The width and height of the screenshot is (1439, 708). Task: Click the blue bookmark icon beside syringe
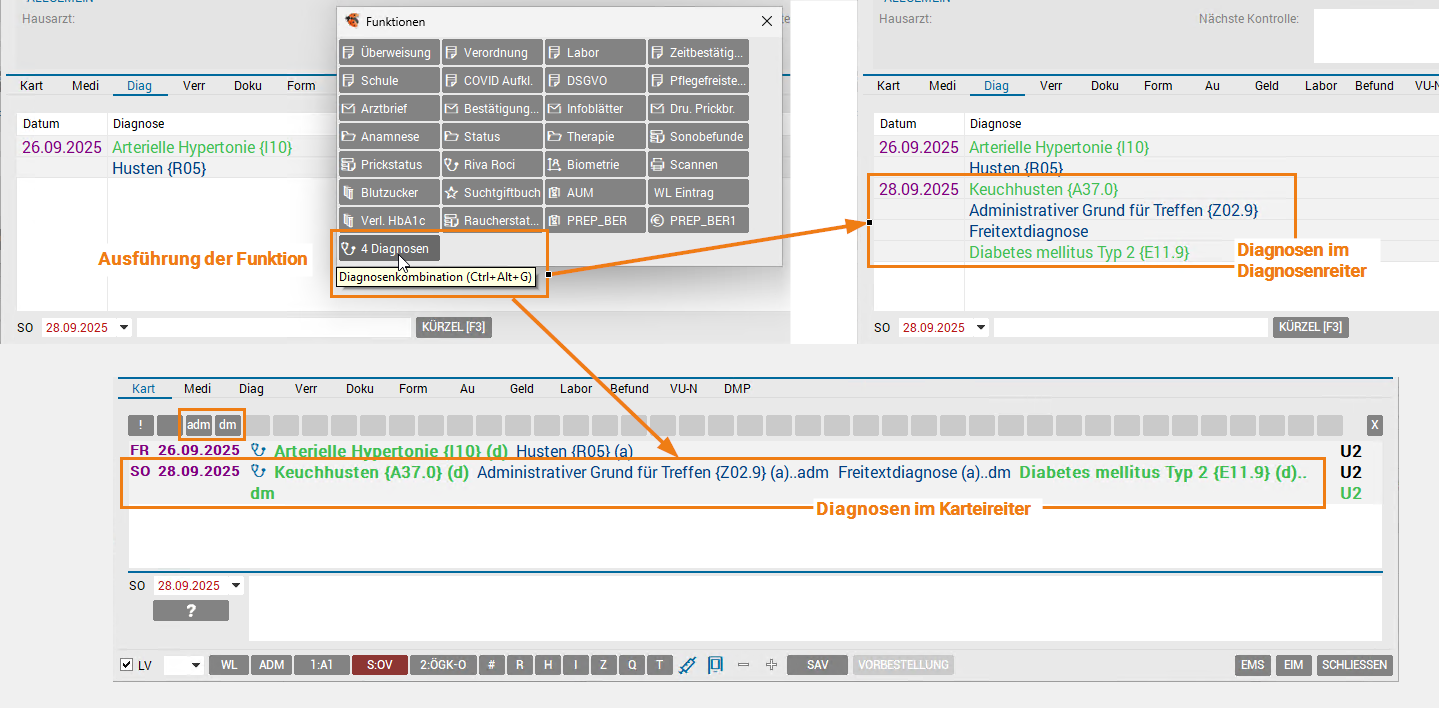click(x=715, y=665)
